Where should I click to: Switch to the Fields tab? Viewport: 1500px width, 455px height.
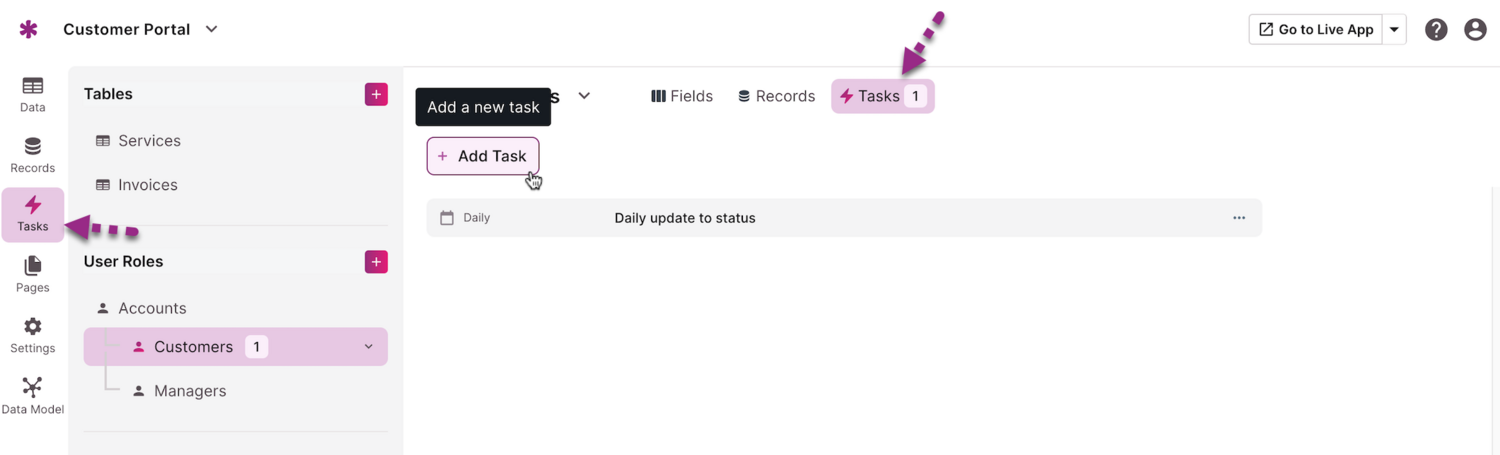point(682,96)
